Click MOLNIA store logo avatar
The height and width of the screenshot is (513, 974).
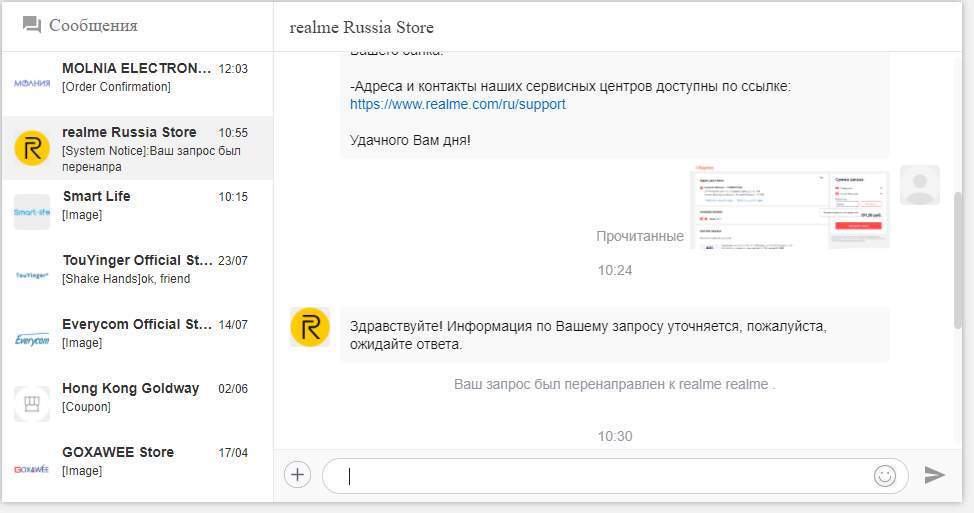[32, 83]
